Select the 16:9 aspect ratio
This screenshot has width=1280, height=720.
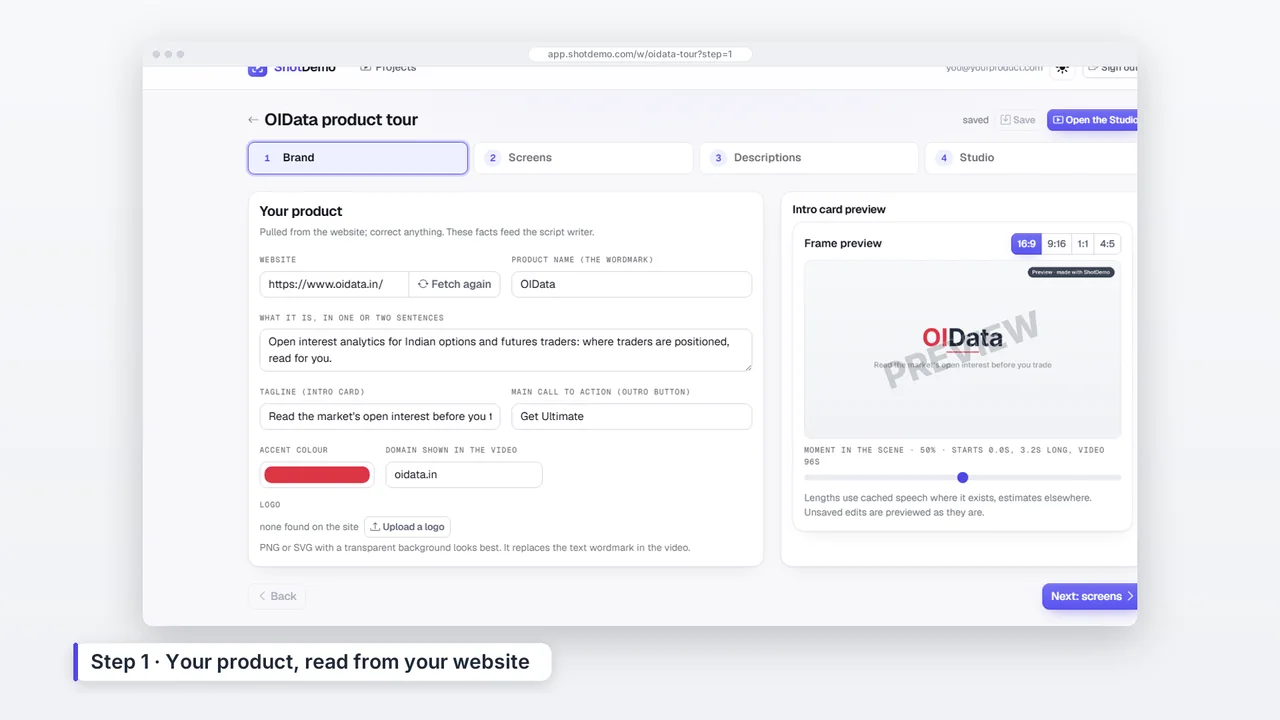pos(1026,244)
